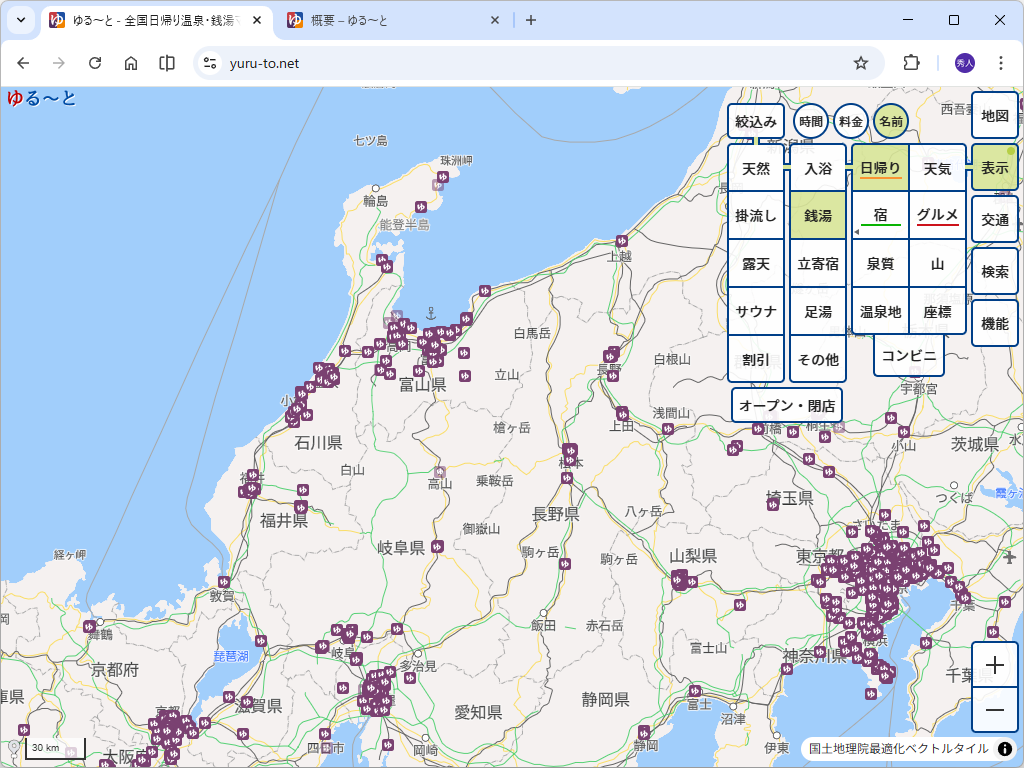The width and height of the screenshot is (1024, 768).
Task: Click the コンビニ button
Action: point(908,356)
